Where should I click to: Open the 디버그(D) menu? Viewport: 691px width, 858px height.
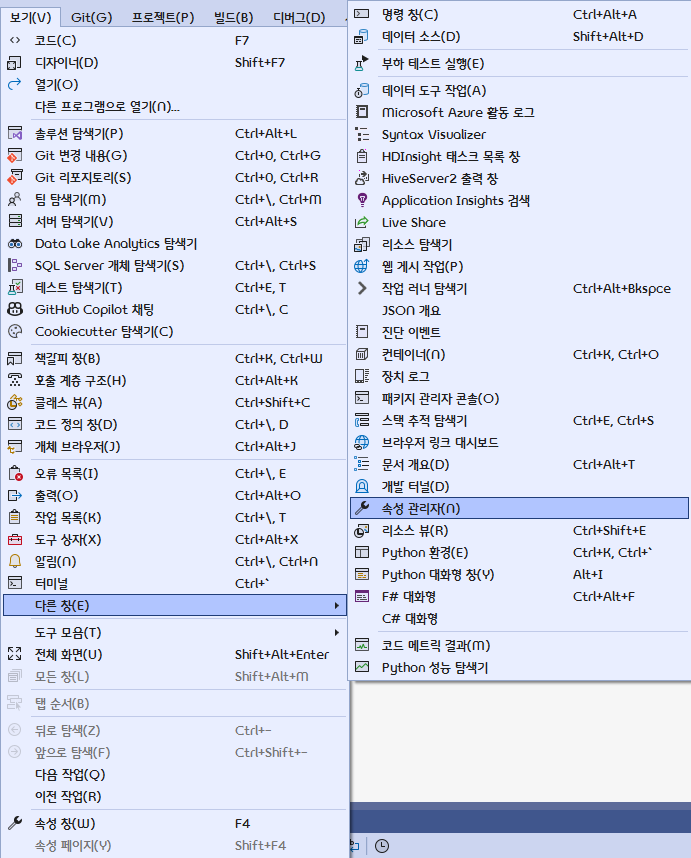coord(299,18)
